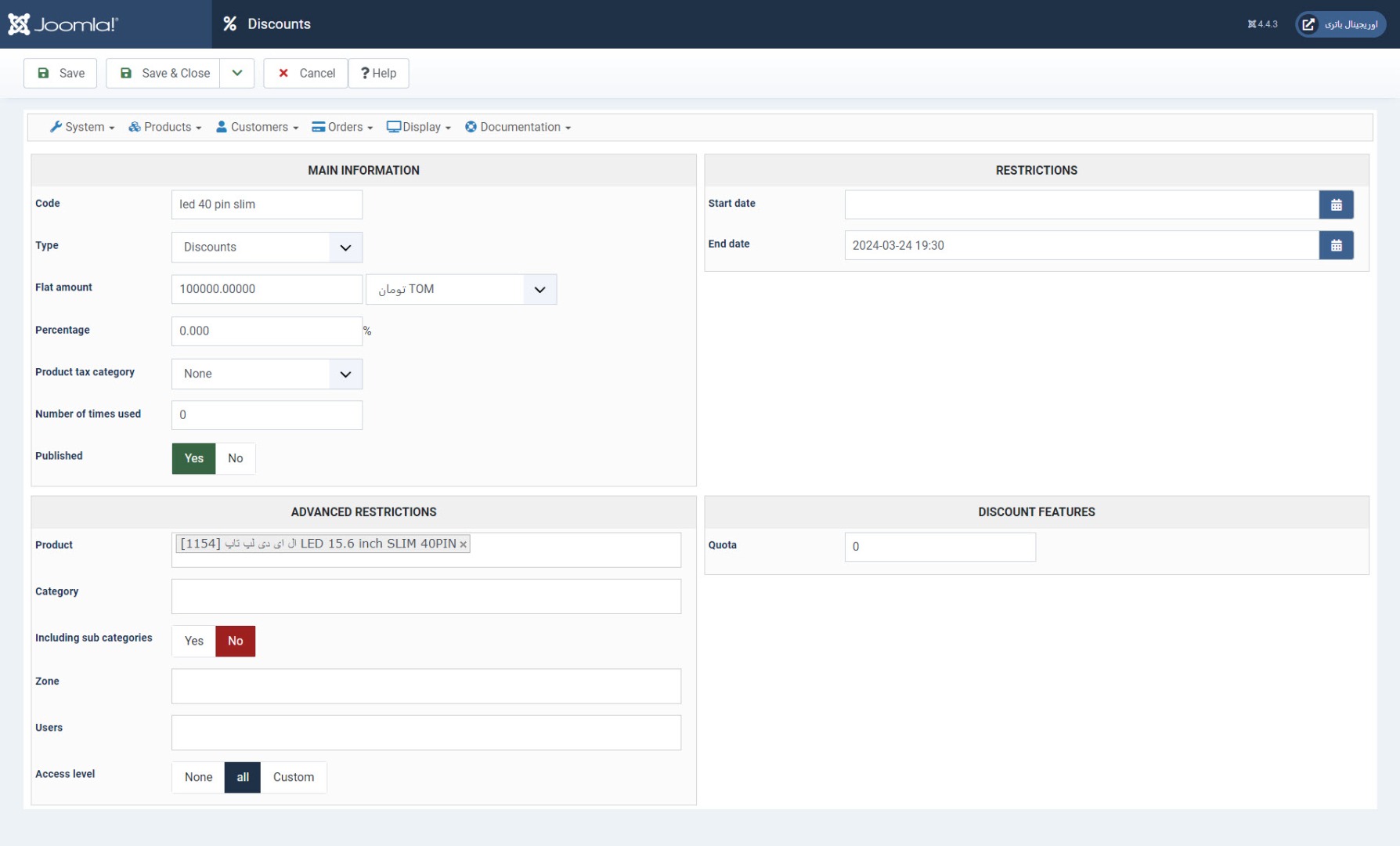Click the Help question mark button

point(378,74)
